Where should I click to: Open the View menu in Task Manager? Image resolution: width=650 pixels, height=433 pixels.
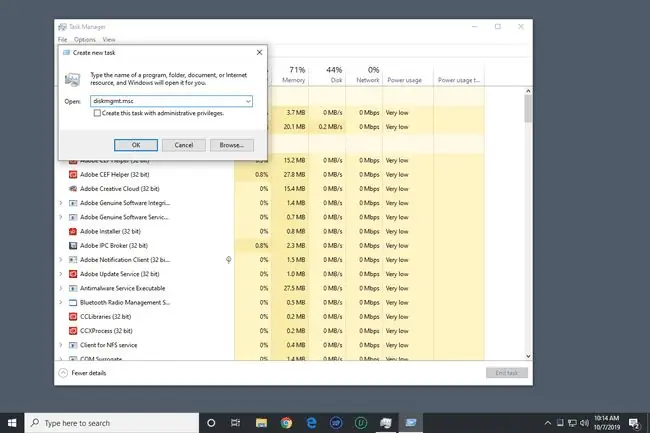109,39
